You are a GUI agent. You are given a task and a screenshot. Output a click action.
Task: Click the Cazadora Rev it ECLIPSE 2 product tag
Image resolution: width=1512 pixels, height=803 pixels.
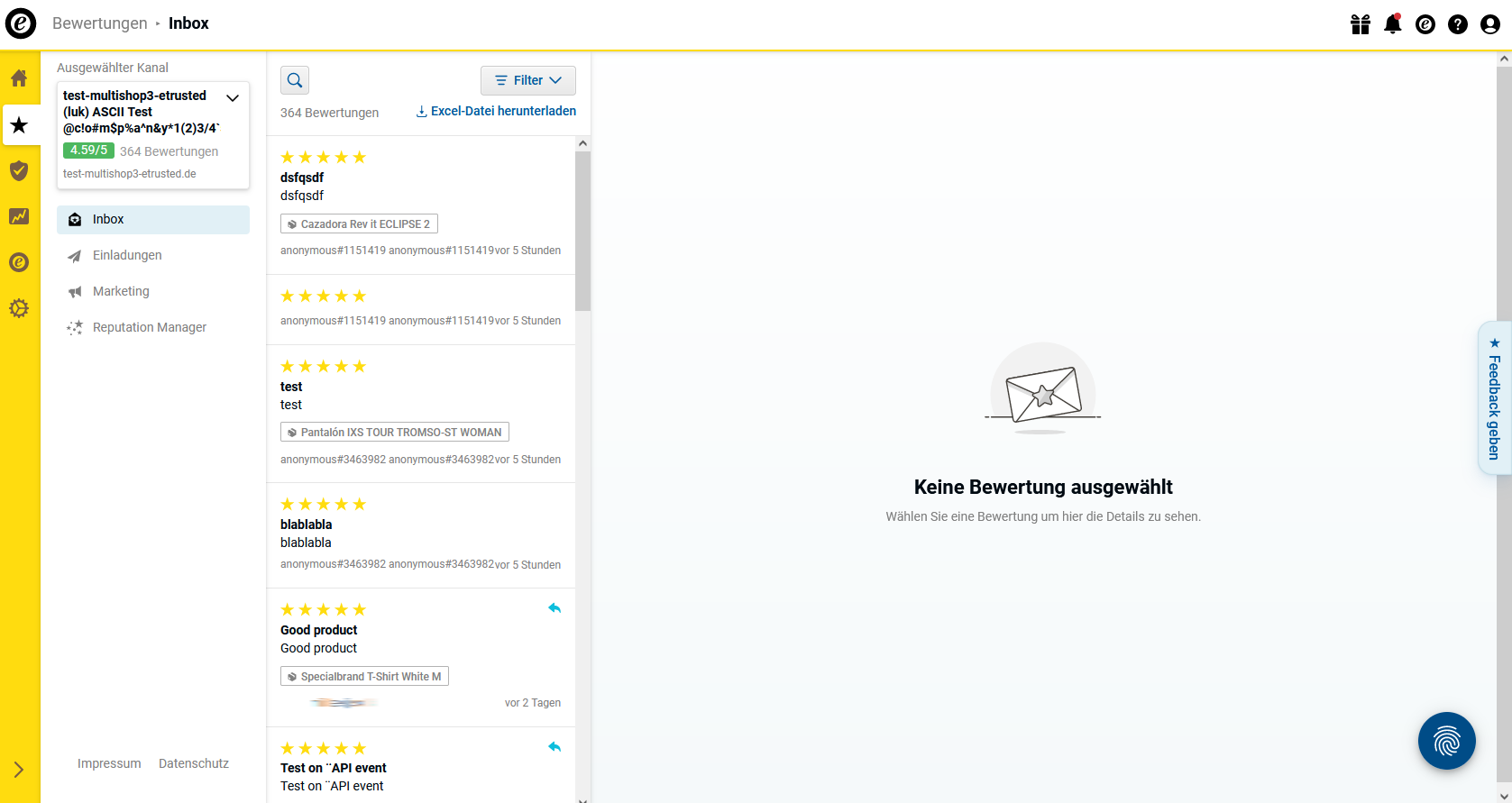[x=359, y=224]
